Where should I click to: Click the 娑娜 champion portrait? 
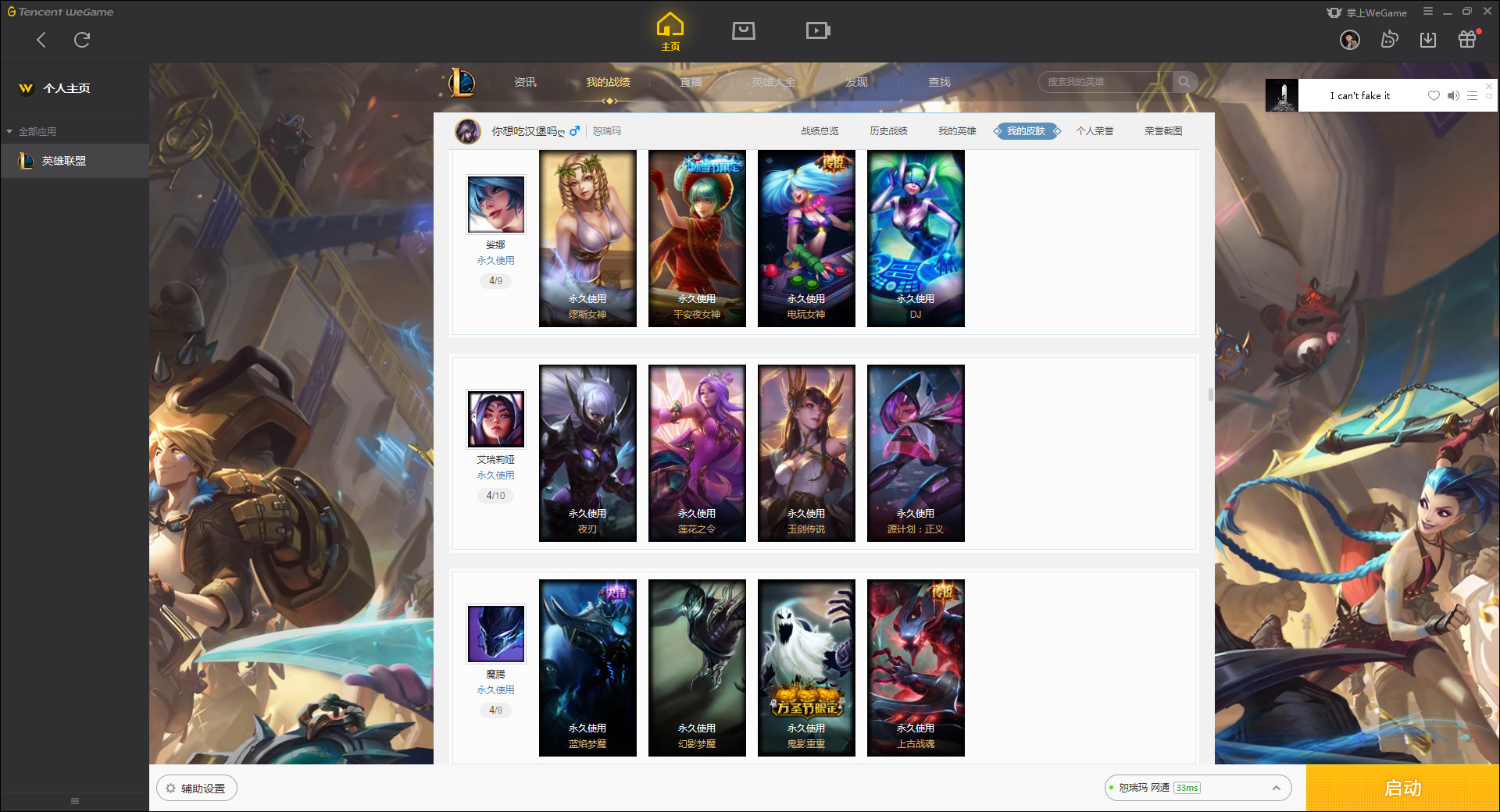pos(496,205)
